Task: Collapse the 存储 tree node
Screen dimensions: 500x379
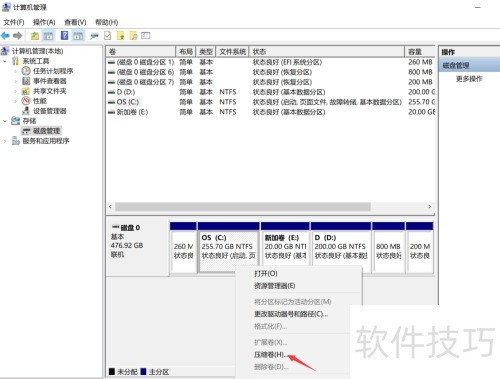Action: [x=5, y=121]
